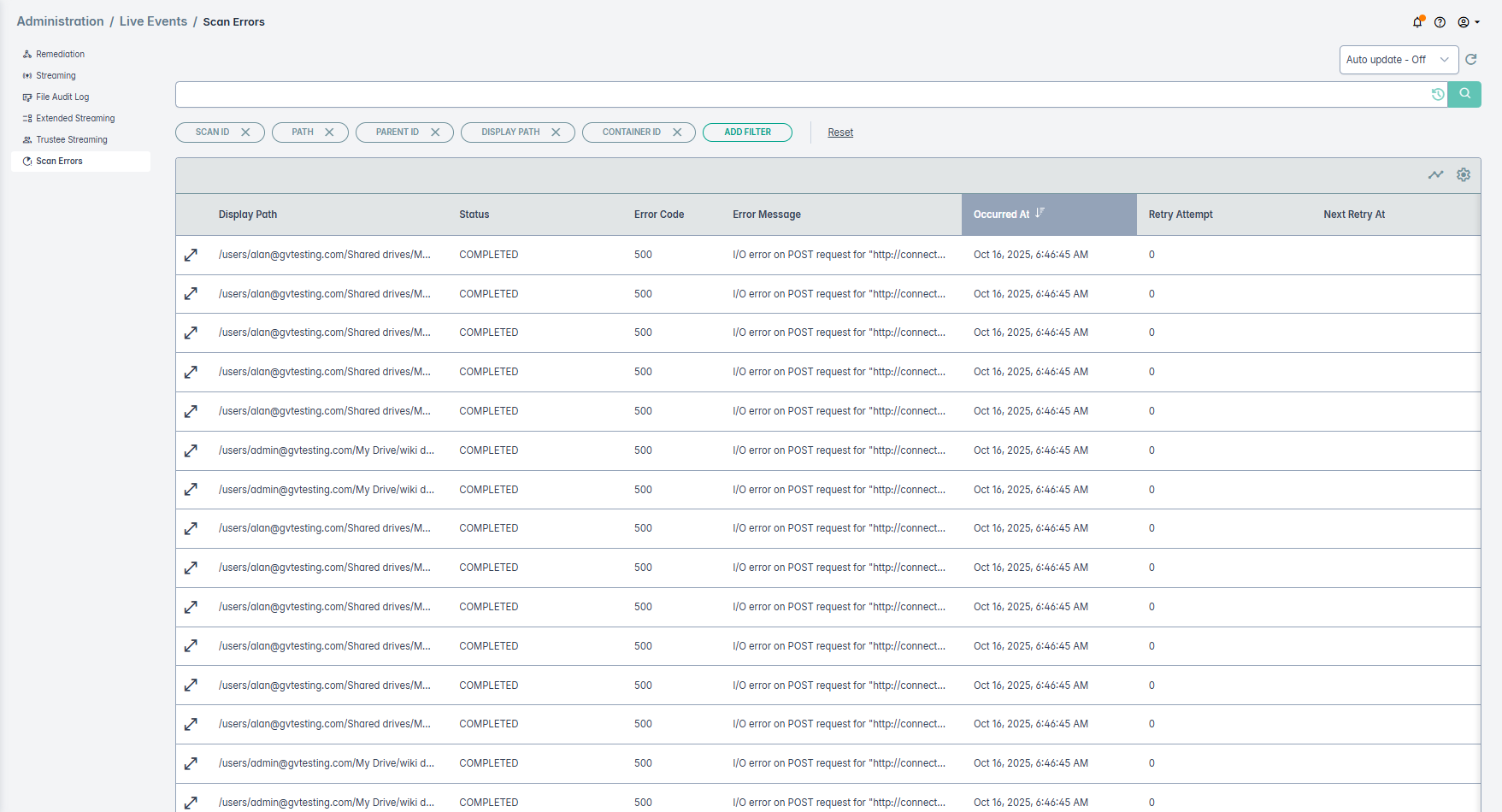Go to File Audit Log page

(62, 97)
